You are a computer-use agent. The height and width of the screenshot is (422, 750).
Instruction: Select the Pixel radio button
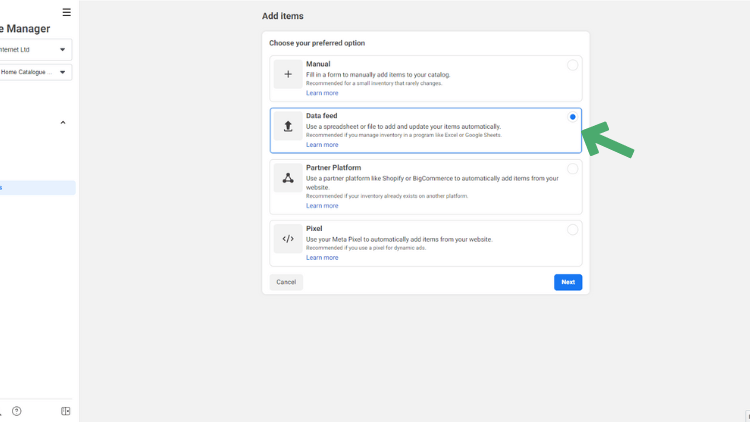tap(572, 230)
